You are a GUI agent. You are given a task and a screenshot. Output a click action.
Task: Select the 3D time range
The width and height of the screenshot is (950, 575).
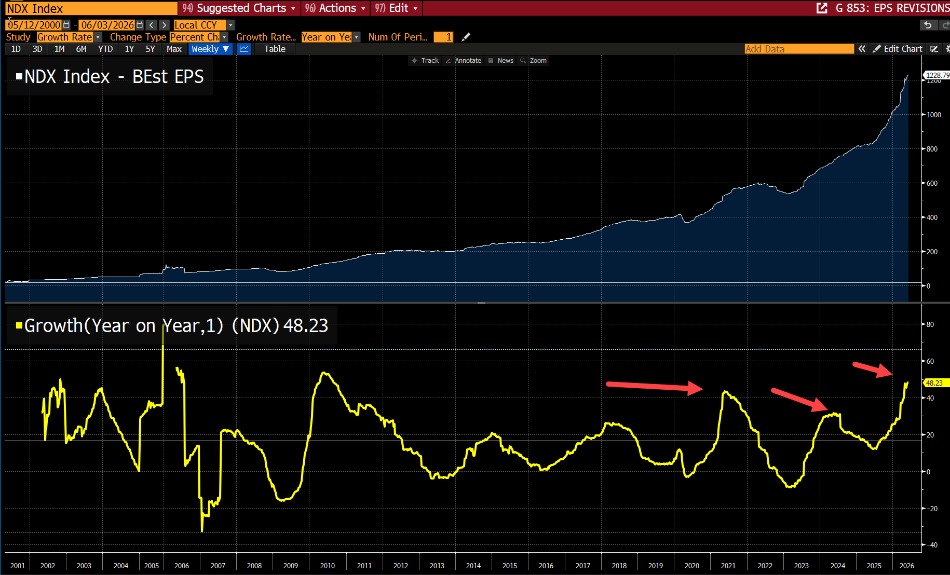38,49
